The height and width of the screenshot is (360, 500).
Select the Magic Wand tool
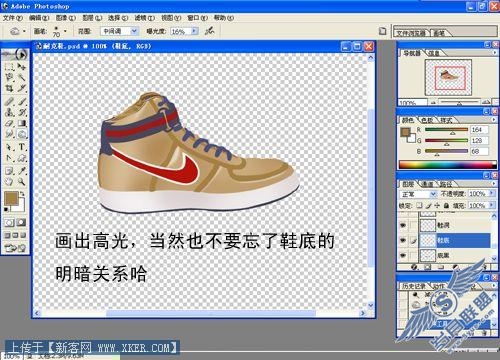tap(22, 77)
